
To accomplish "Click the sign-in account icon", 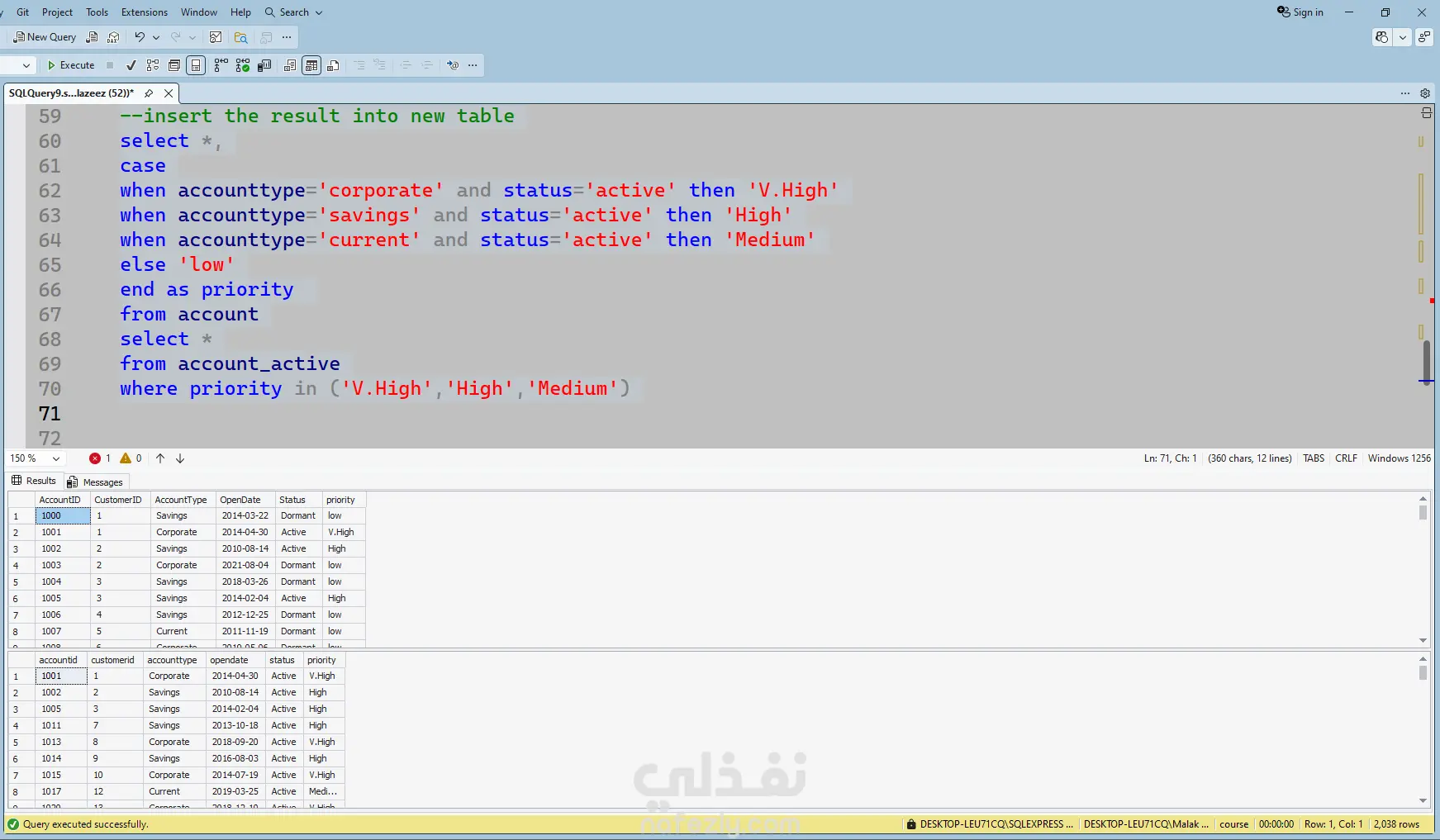I will coord(1284,12).
